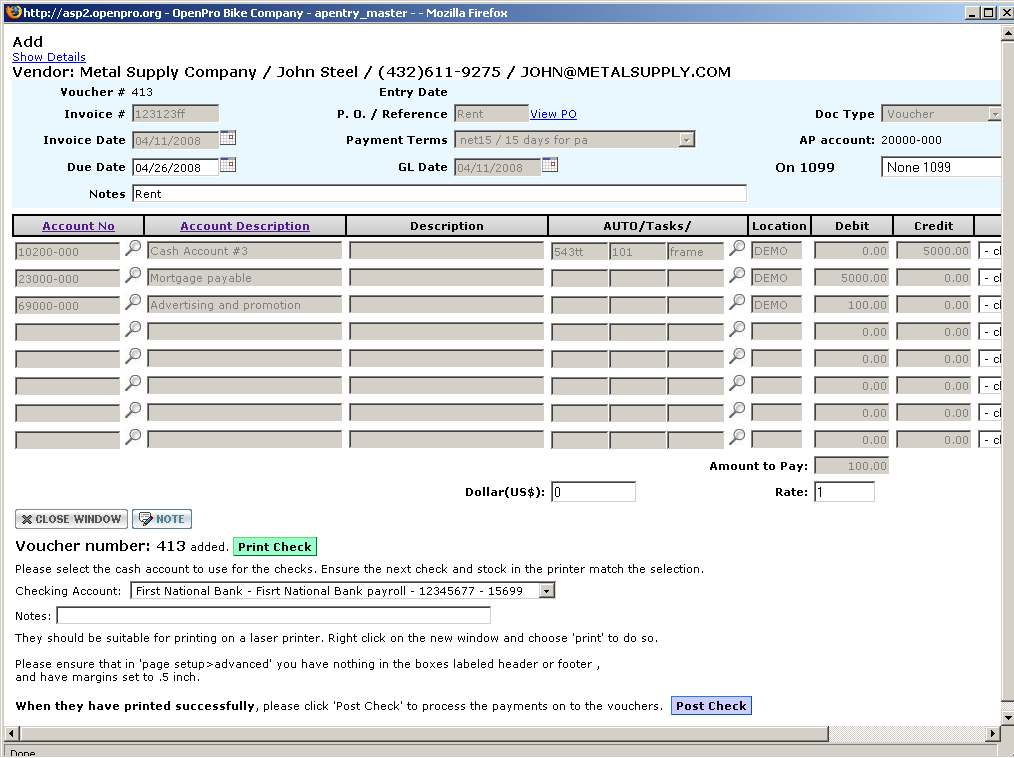
Task: Open the Invoice Date calendar picker
Action: (227, 139)
